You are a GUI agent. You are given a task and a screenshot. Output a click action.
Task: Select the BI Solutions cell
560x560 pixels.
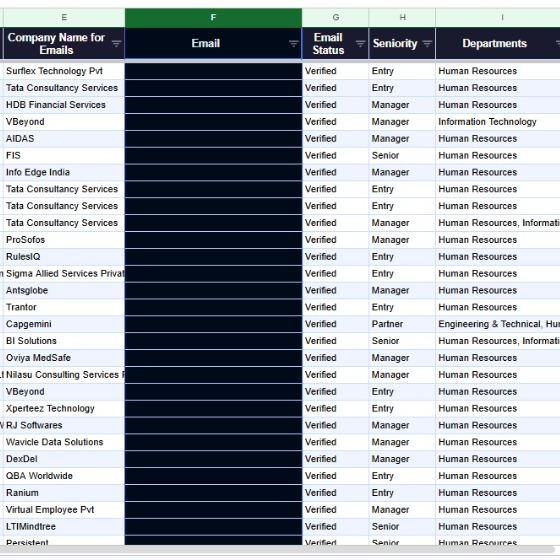point(64,341)
